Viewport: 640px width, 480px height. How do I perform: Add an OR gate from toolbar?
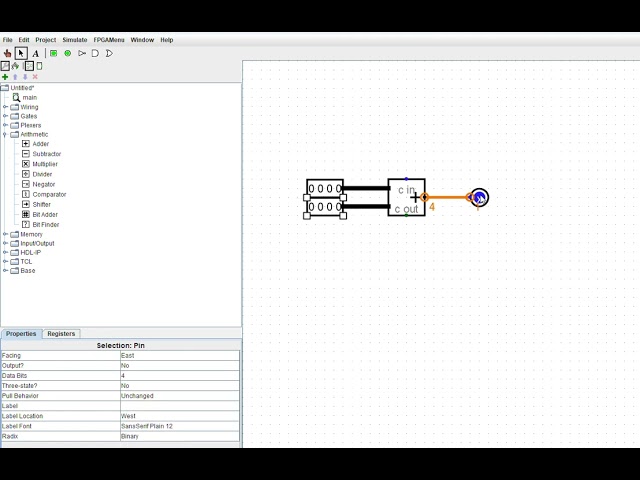(x=109, y=53)
